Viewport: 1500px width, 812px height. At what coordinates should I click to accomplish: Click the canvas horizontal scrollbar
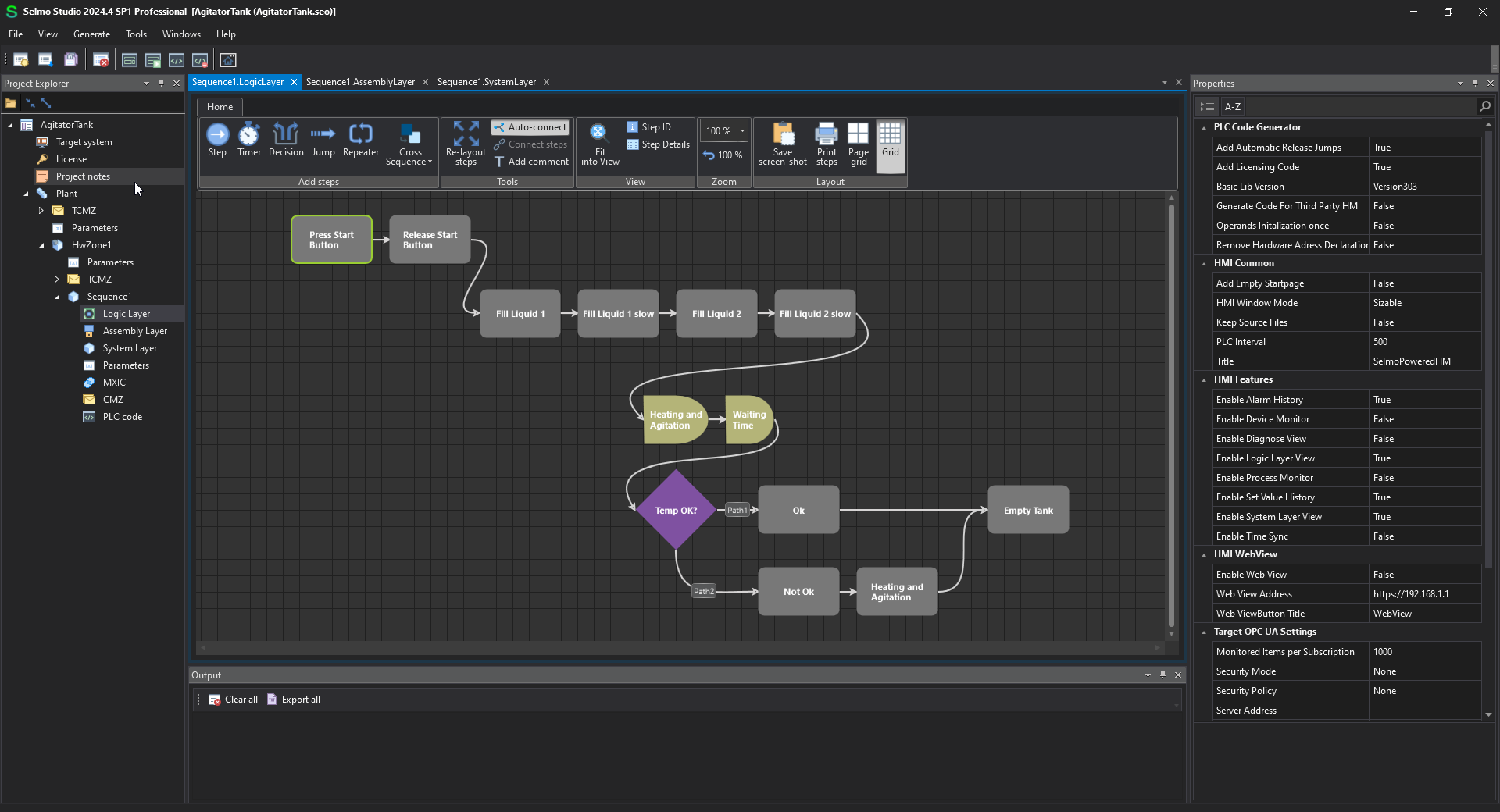pos(680,647)
